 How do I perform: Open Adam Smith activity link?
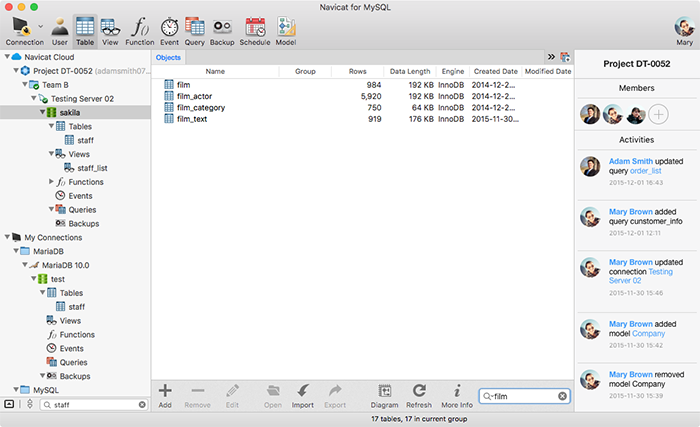[631, 161]
